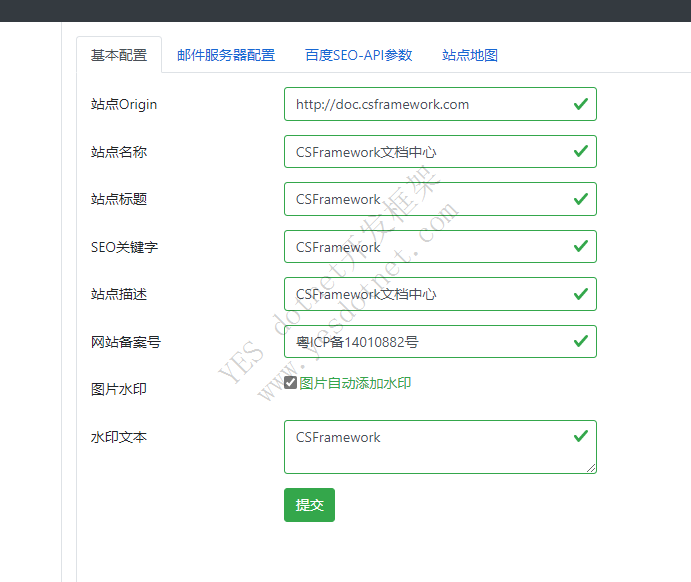Click the checkmark icon in 站点描述 field
Image resolution: width=691 pixels, height=582 pixels.
coord(581,293)
